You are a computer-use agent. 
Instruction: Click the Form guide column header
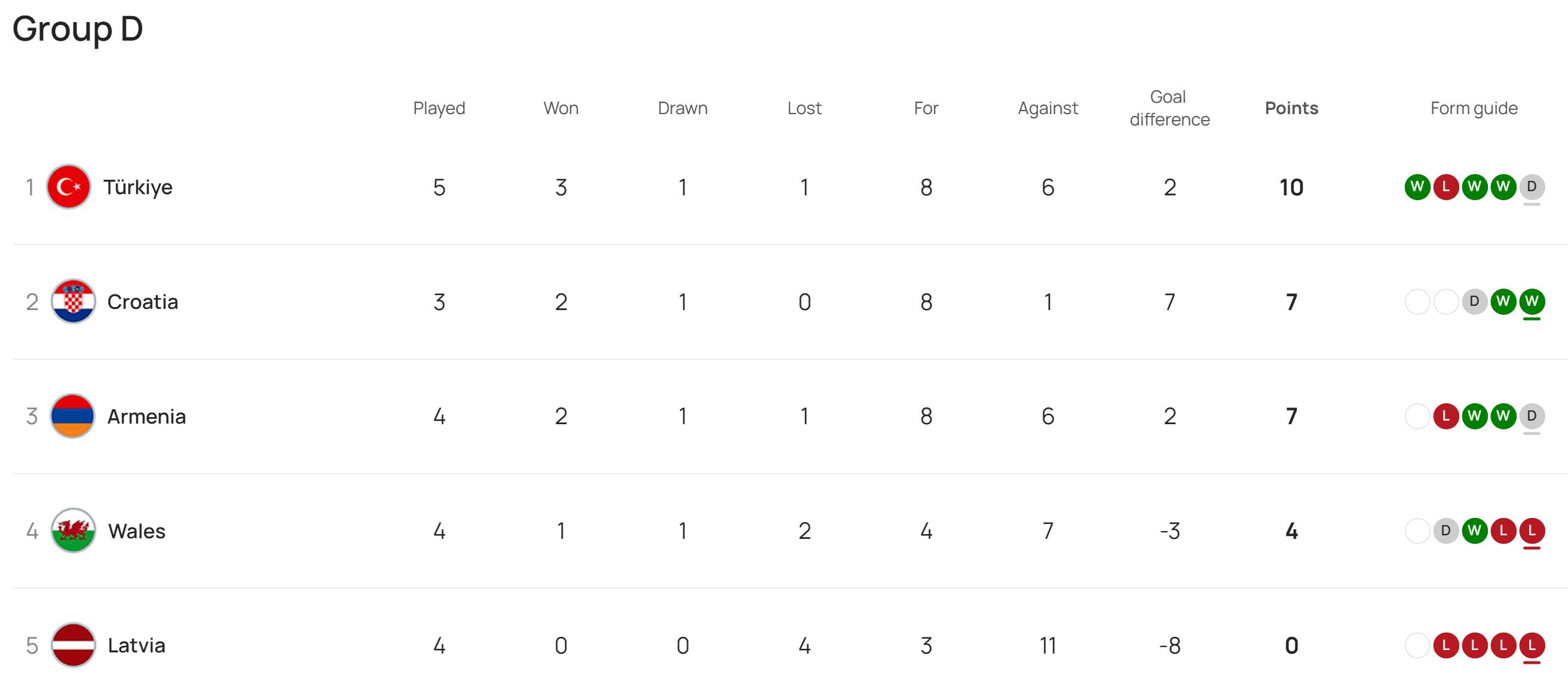tap(1474, 108)
